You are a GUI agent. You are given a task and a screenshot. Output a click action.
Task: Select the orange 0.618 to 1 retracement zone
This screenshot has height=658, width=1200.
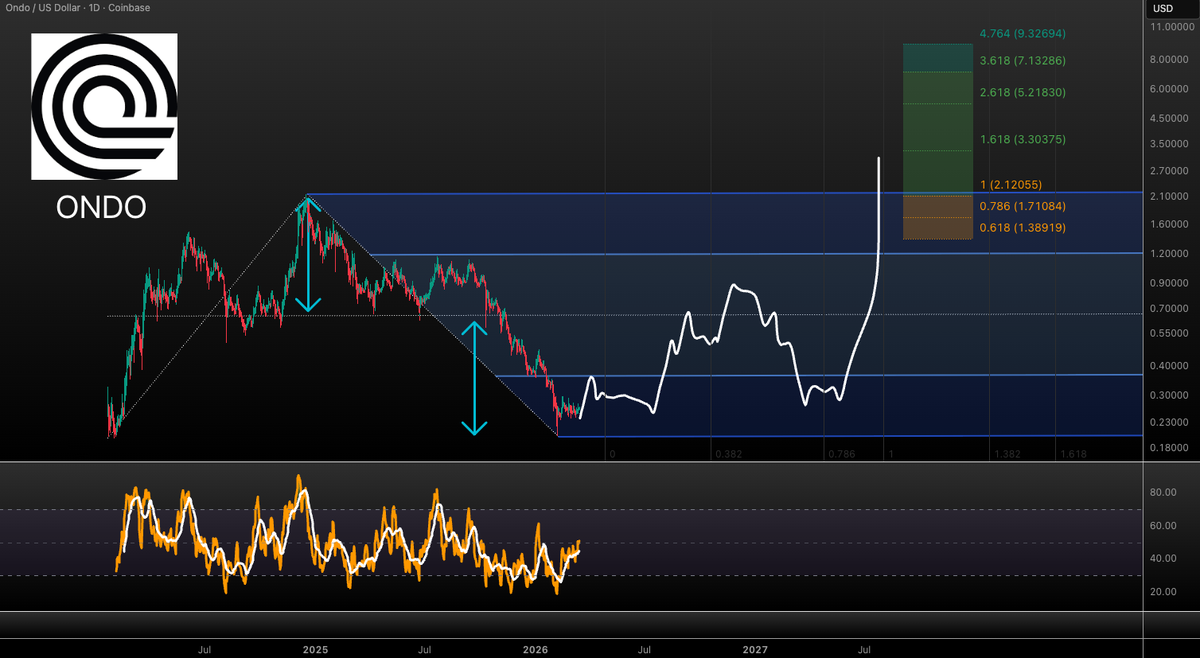937,217
